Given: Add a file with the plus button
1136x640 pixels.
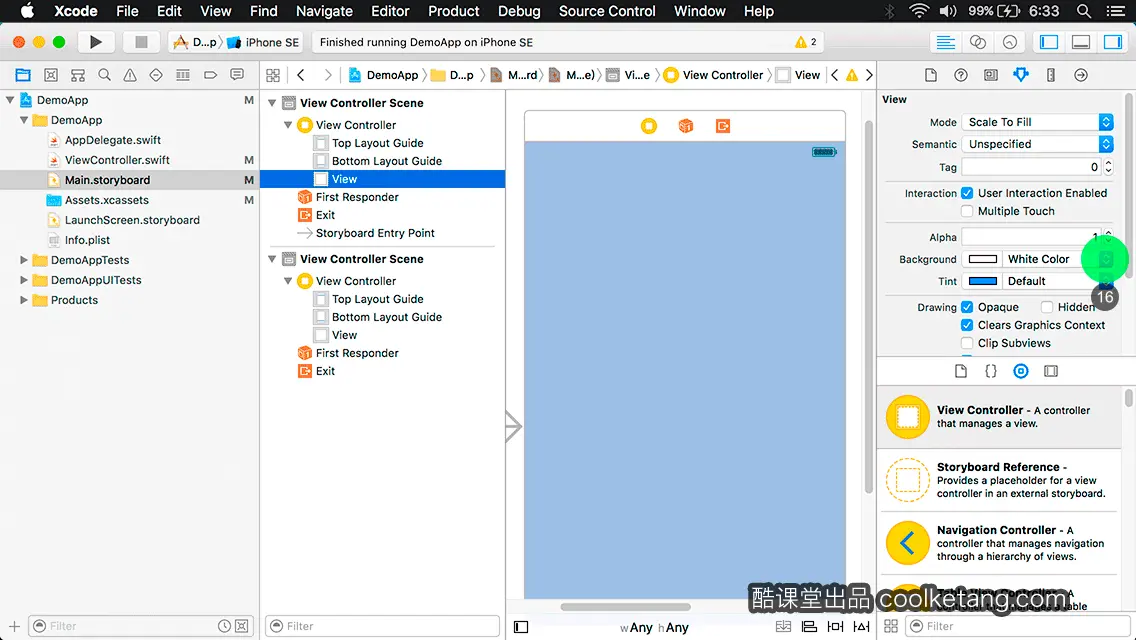Looking at the screenshot, I should pyautogui.click(x=14, y=626).
